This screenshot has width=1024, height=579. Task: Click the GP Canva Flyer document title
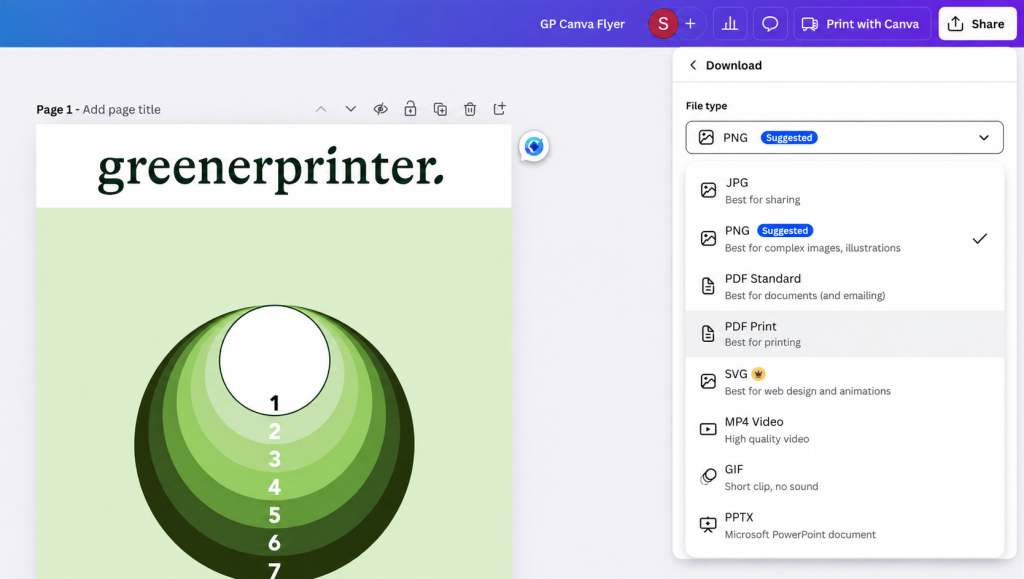coord(582,24)
